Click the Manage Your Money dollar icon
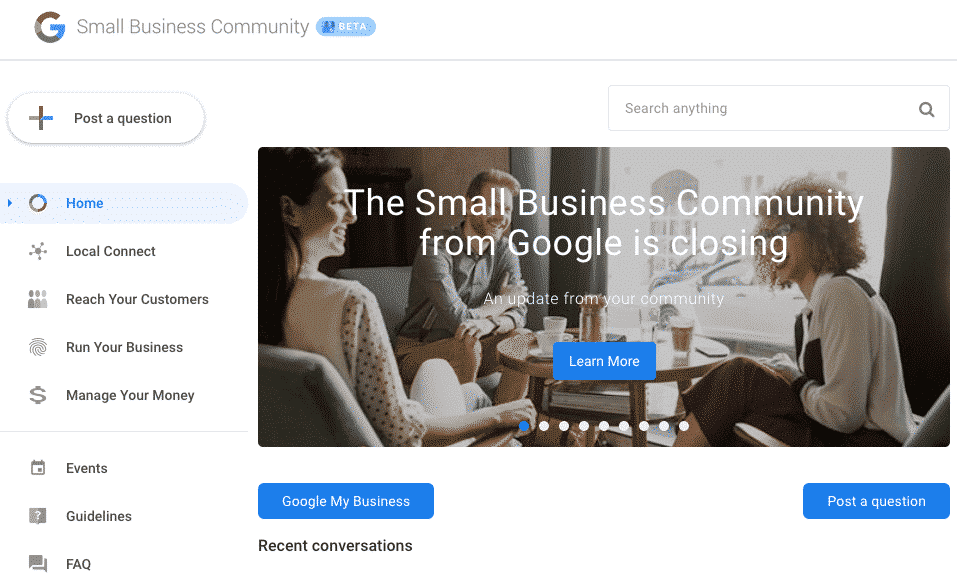957x582 pixels. pyautogui.click(x=38, y=395)
